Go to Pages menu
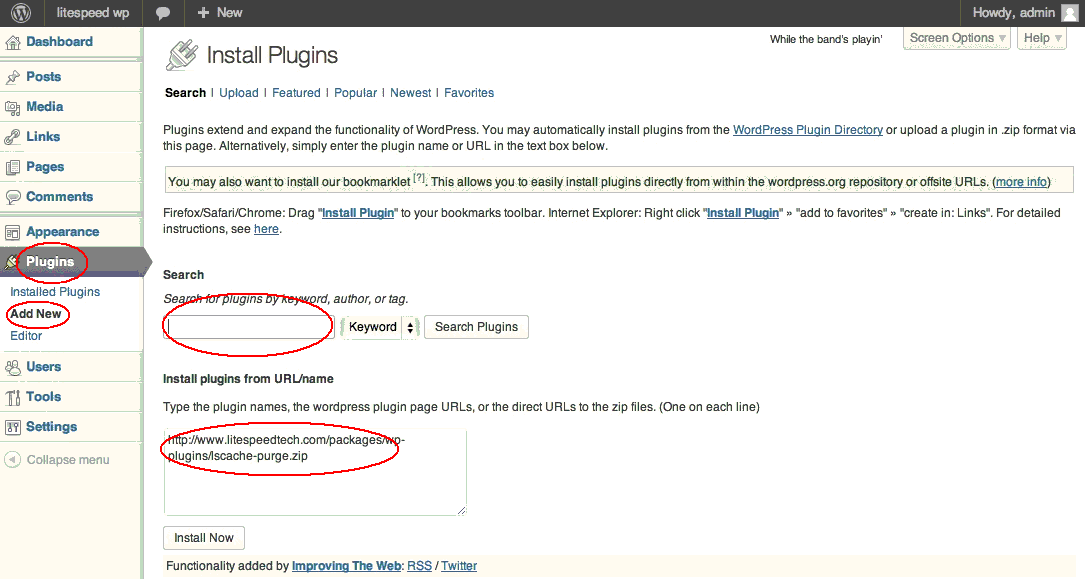This screenshot has height=579, width=1085. (x=45, y=167)
